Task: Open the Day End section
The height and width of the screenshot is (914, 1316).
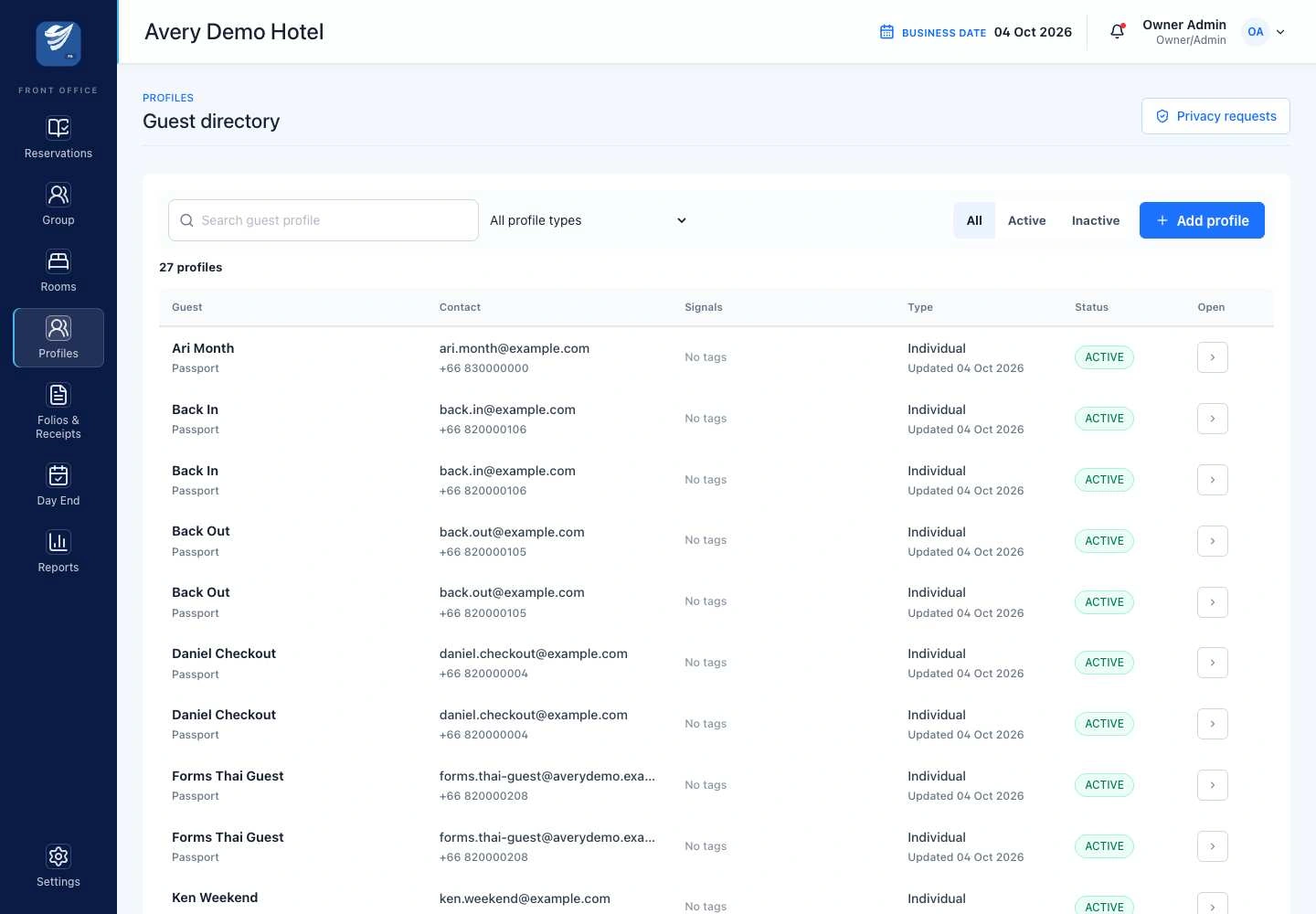Action: (x=58, y=486)
